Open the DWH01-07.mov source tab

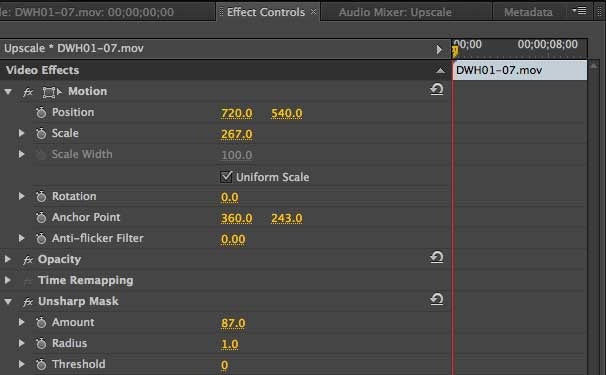click(x=87, y=12)
